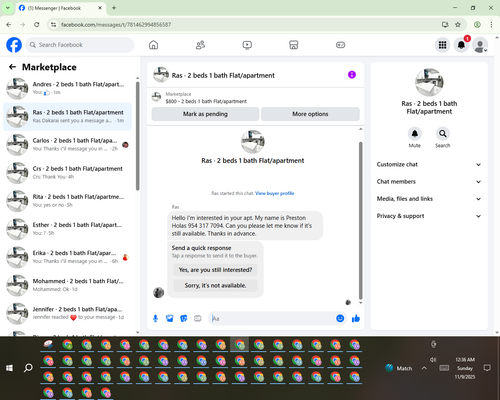This screenshot has width=500, height=400.
Task: Open a new browser tab with plus
Action: pos(114,8)
